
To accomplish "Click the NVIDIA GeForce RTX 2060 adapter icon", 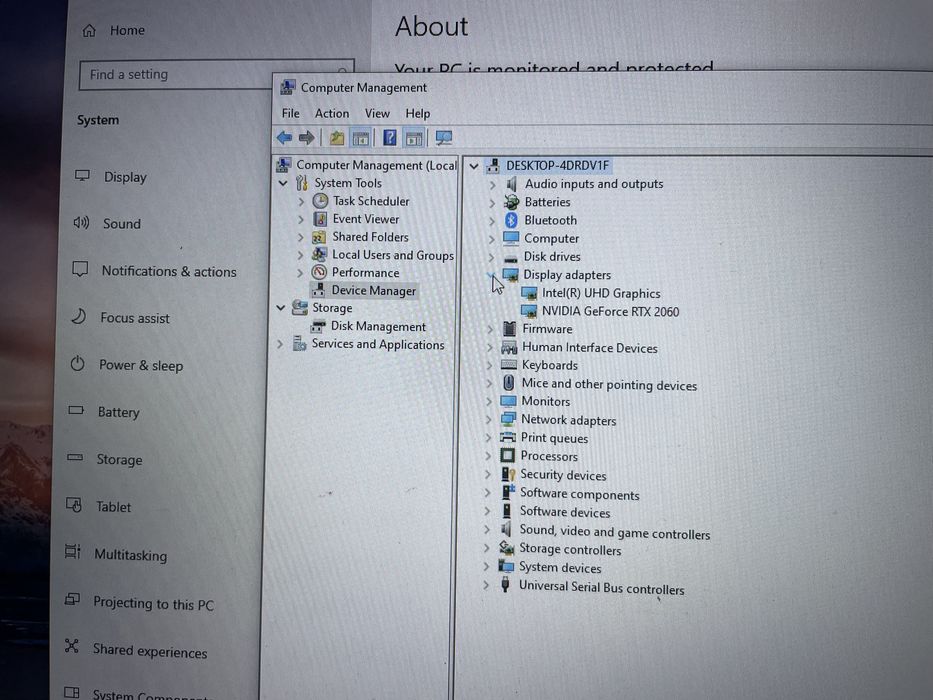I will [529, 311].
